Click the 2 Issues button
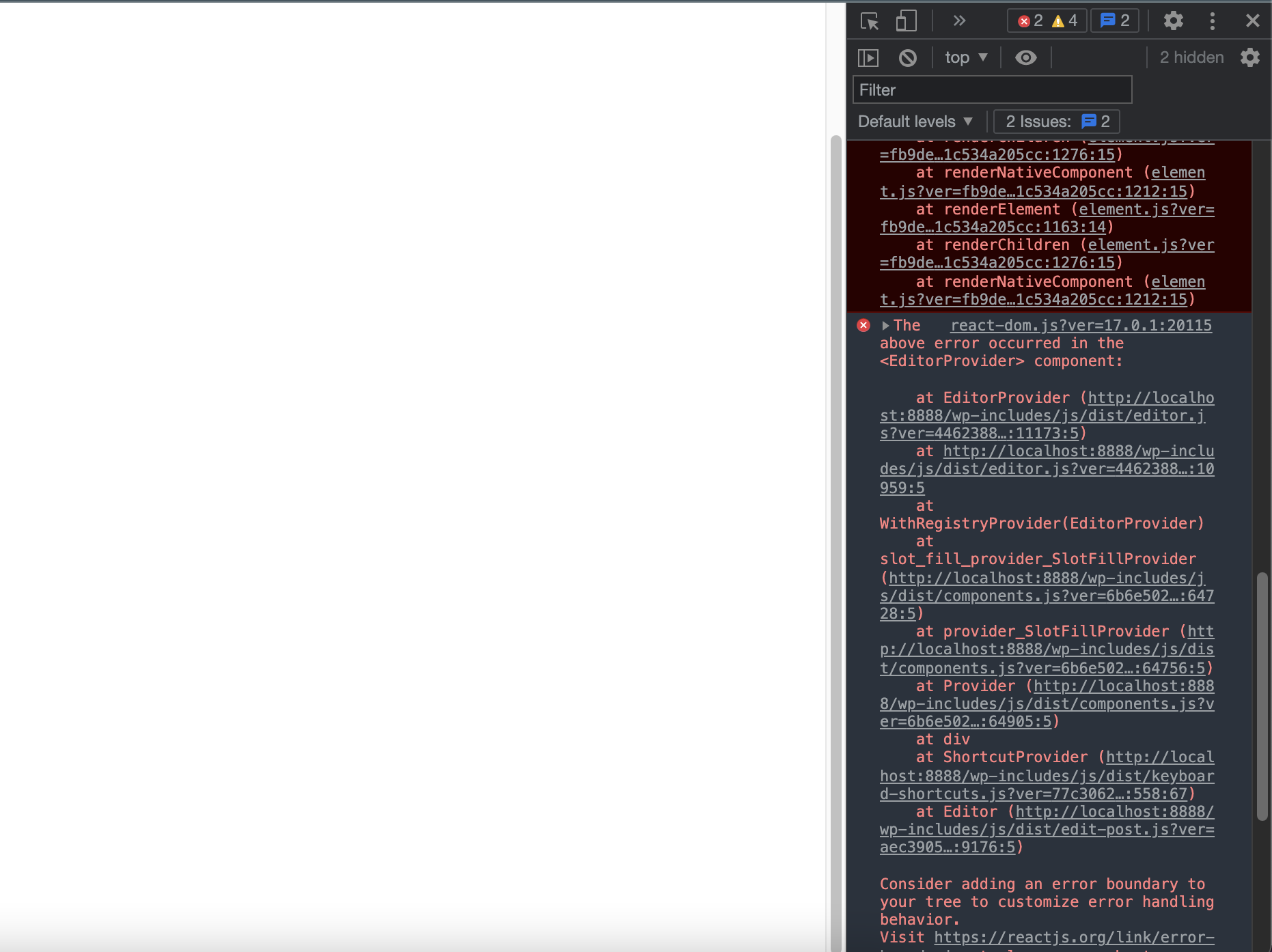This screenshot has width=1272, height=952. (1056, 121)
